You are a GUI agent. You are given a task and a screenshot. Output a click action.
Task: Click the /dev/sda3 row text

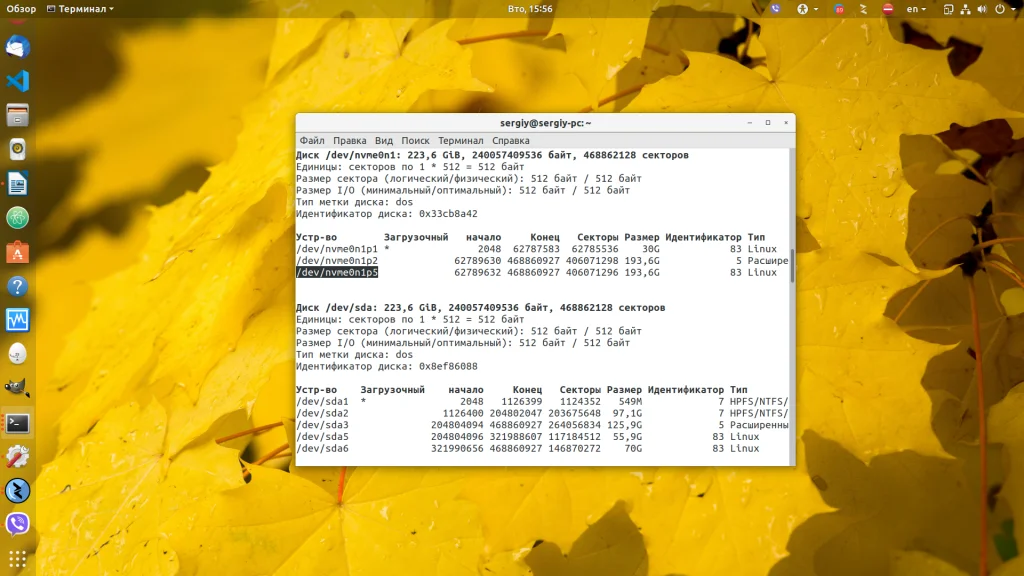(x=322, y=425)
